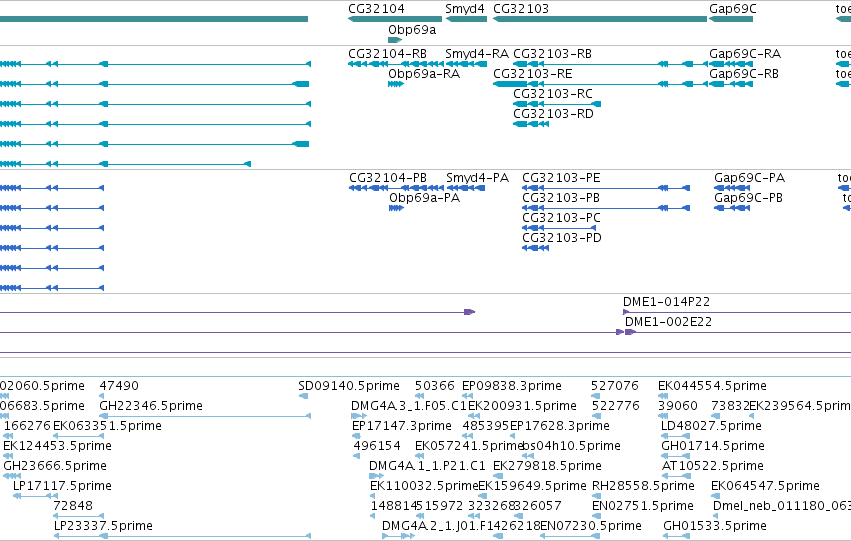
Task: Click the EST 47490 label
Action: point(119,386)
